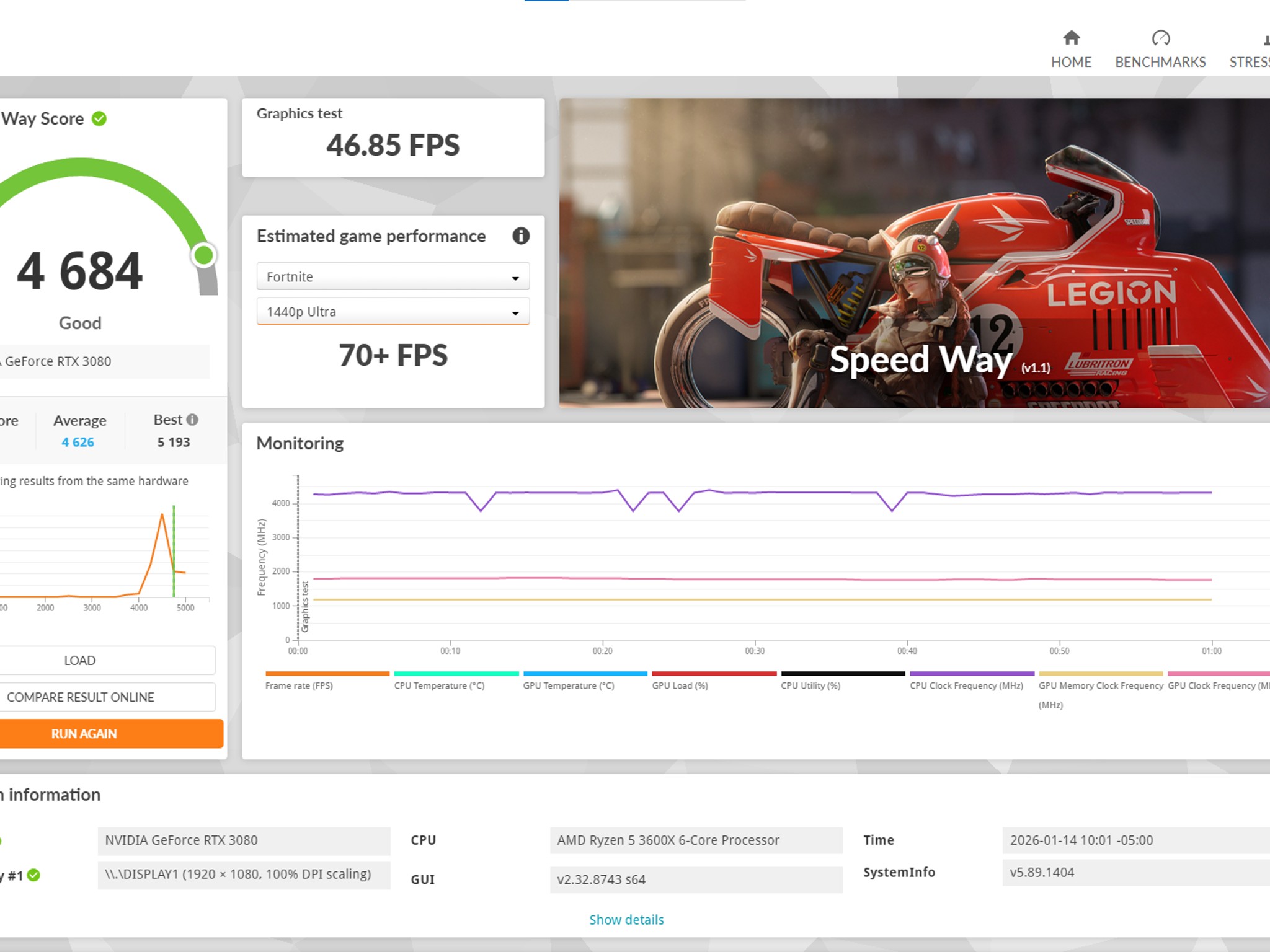
Task: Click the time 2026-01-14 10:01 field
Action: 1136,840
